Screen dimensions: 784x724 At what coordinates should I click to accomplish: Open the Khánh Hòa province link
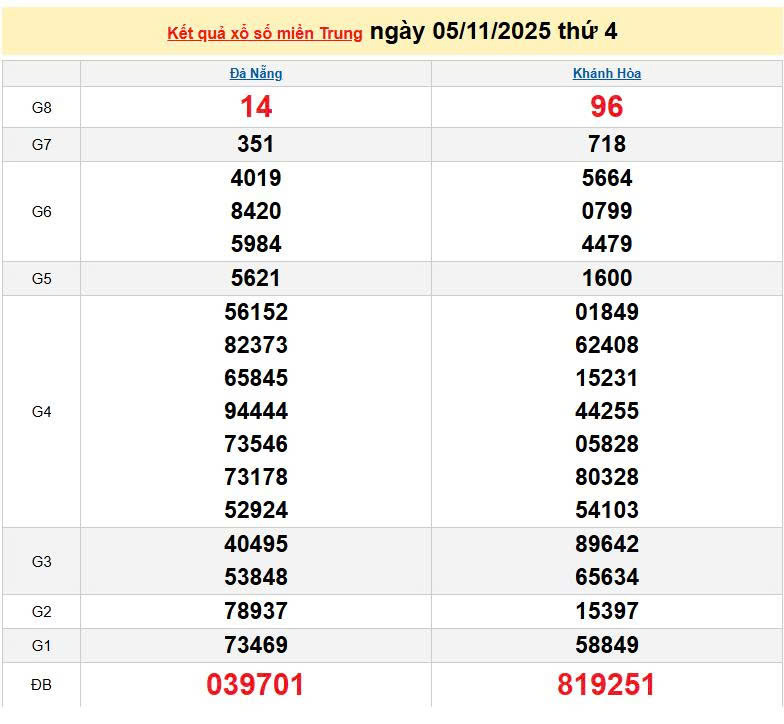click(x=607, y=74)
